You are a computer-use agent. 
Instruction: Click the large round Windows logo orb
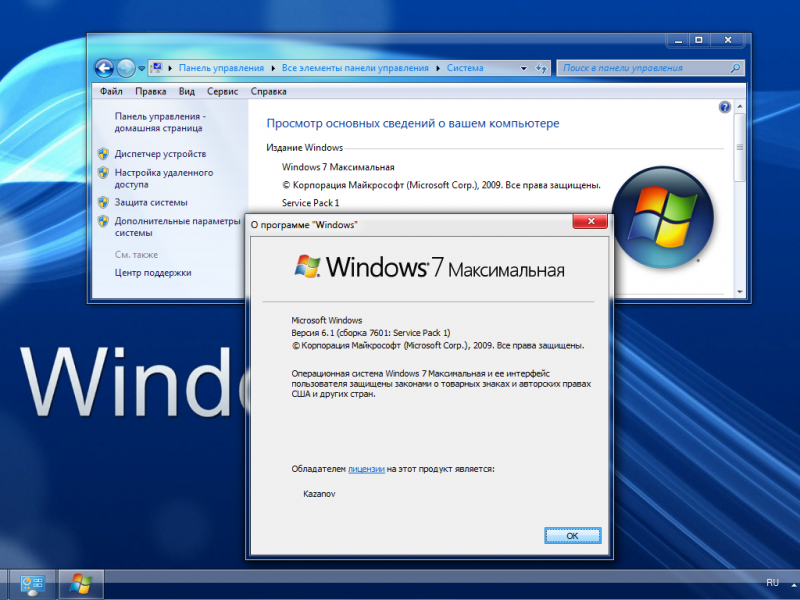tap(662, 217)
